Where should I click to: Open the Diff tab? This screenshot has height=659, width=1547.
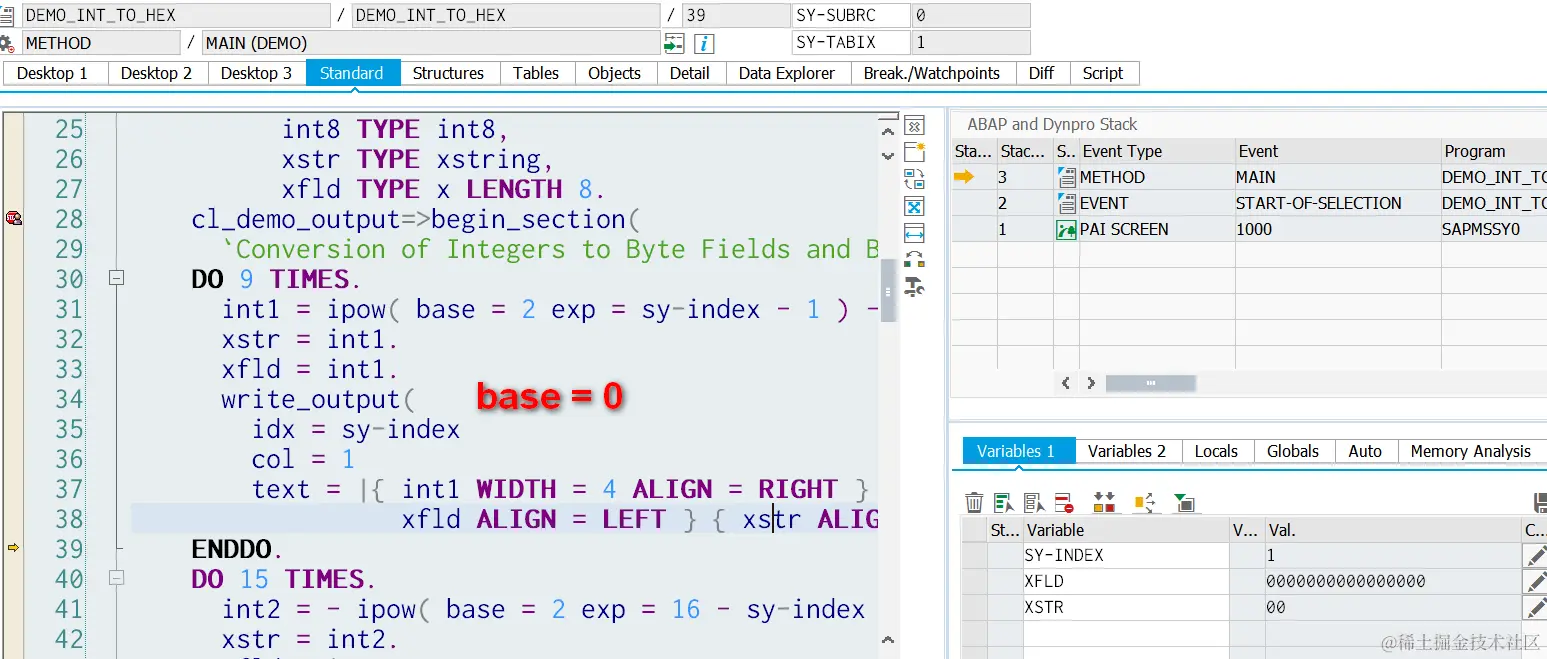[x=1042, y=73]
